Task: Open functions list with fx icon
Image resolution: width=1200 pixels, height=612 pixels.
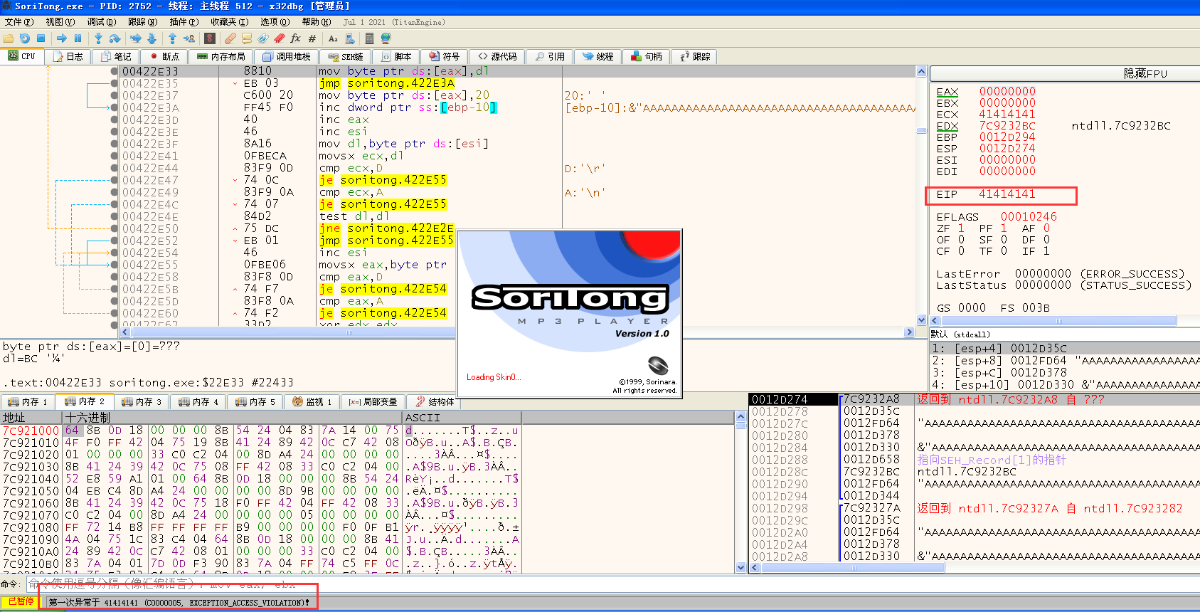Action: pos(295,38)
